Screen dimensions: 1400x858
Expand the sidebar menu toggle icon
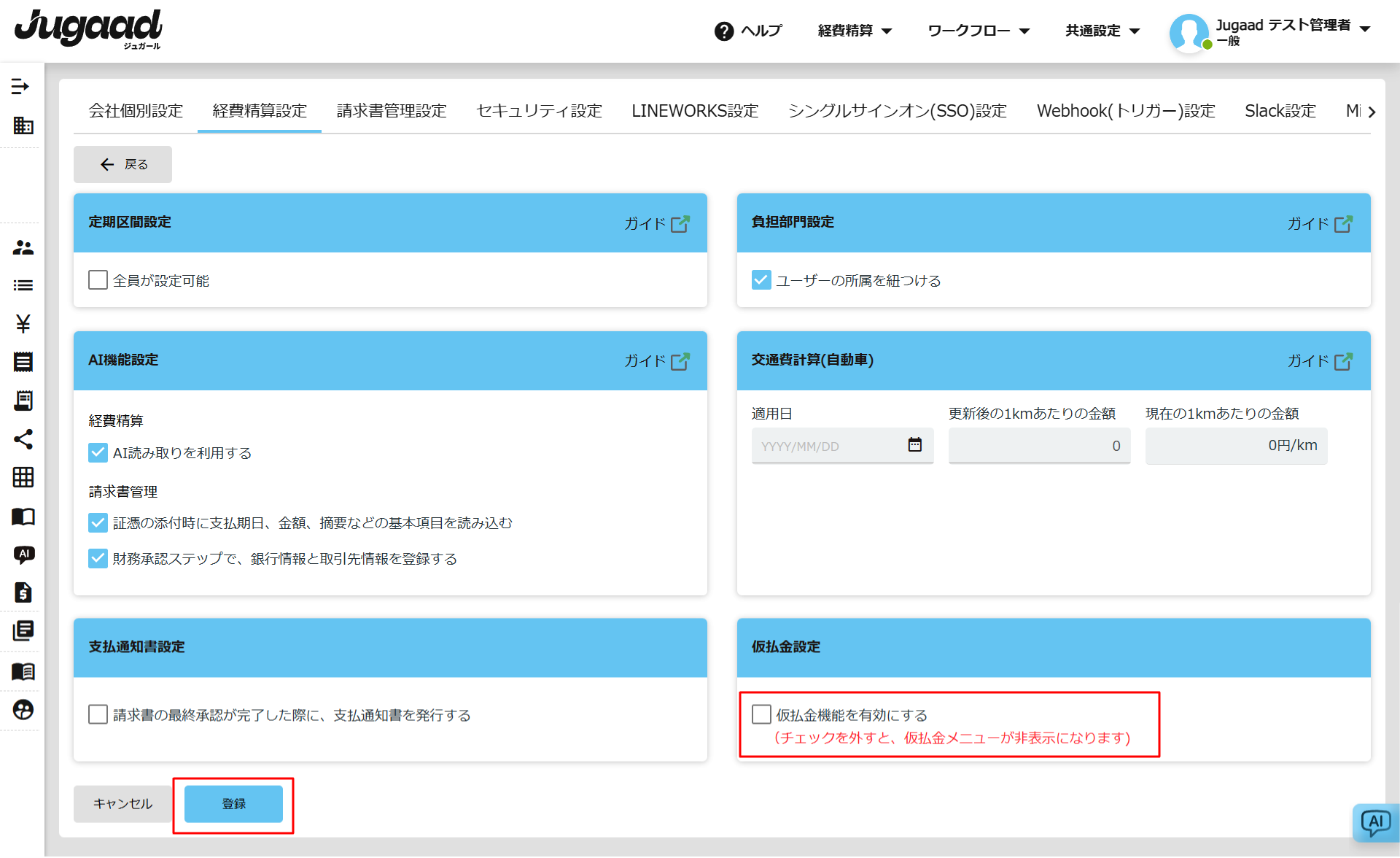coord(20,87)
